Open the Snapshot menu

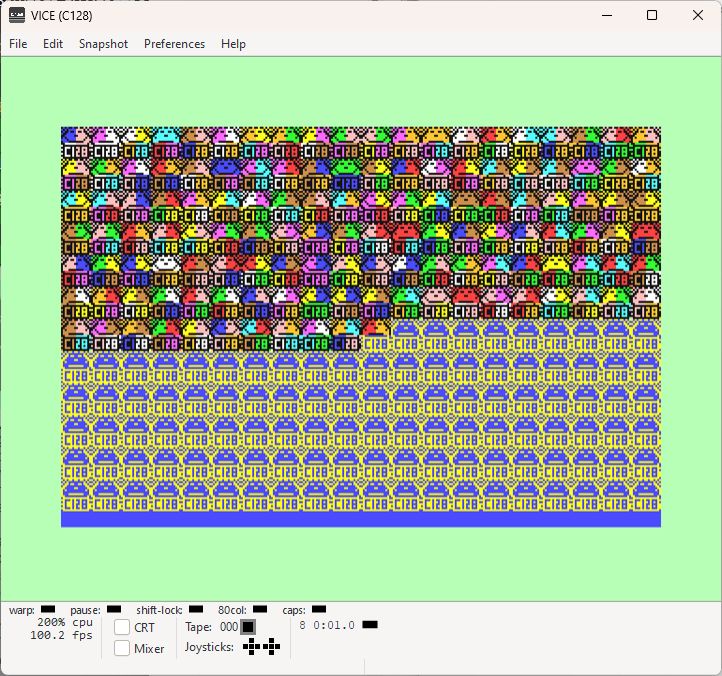(103, 44)
